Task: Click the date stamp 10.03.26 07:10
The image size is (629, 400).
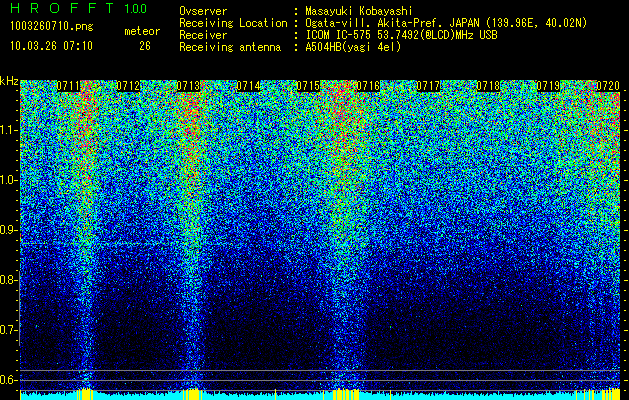Action: [51, 46]
